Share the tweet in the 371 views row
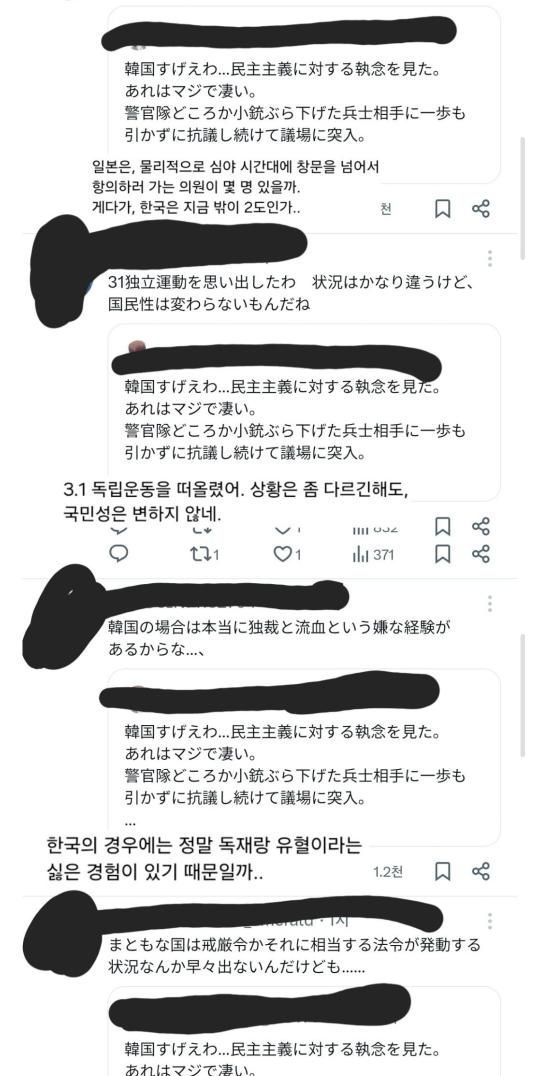 [x=481, y=553]
